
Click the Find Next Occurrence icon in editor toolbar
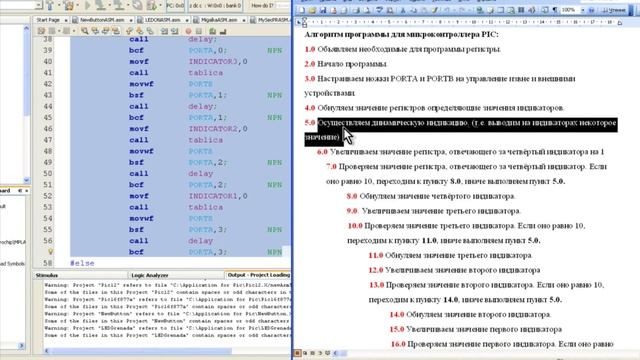[x=106, y=31]
